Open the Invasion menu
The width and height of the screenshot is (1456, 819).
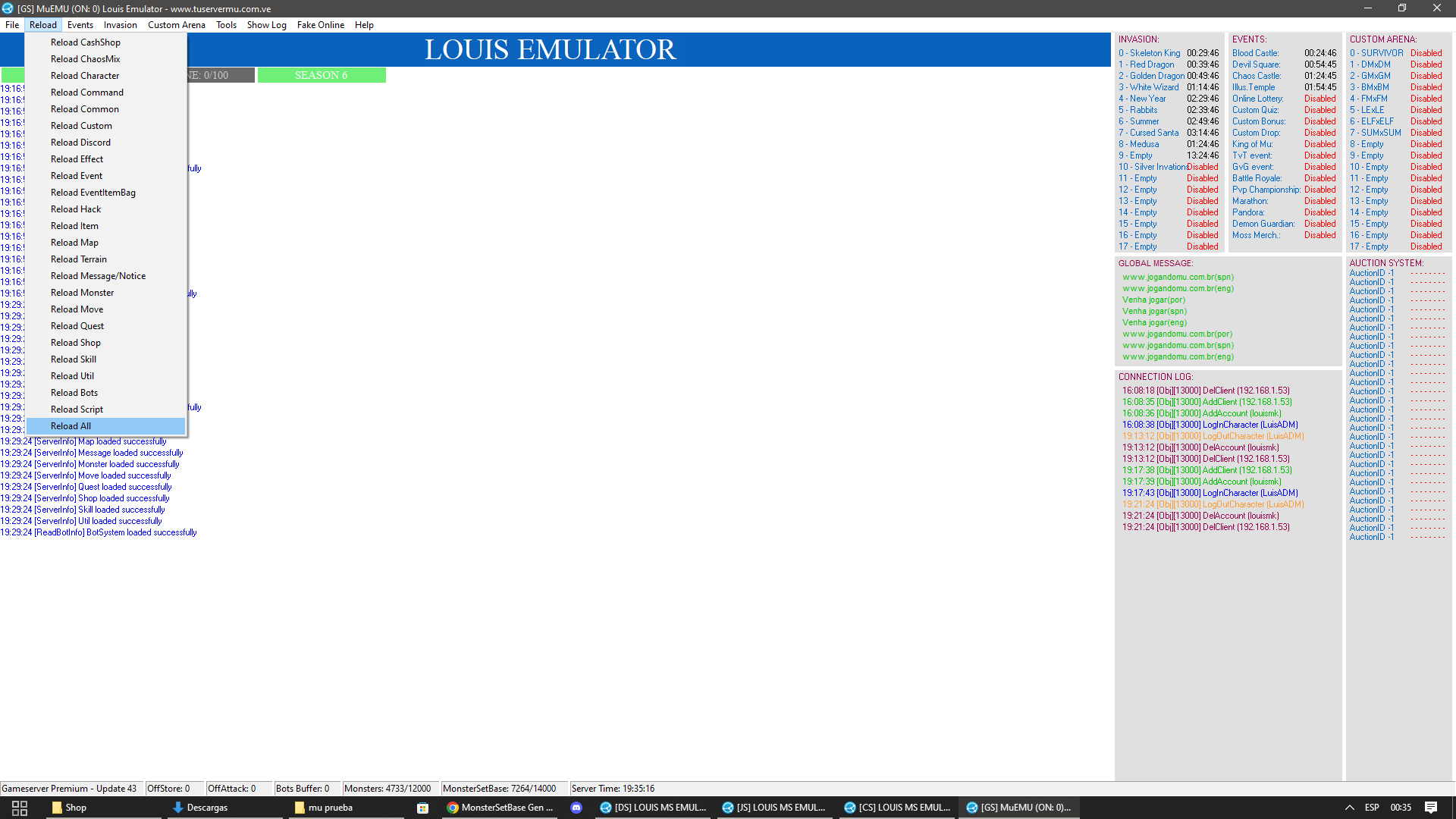[121, 25]
